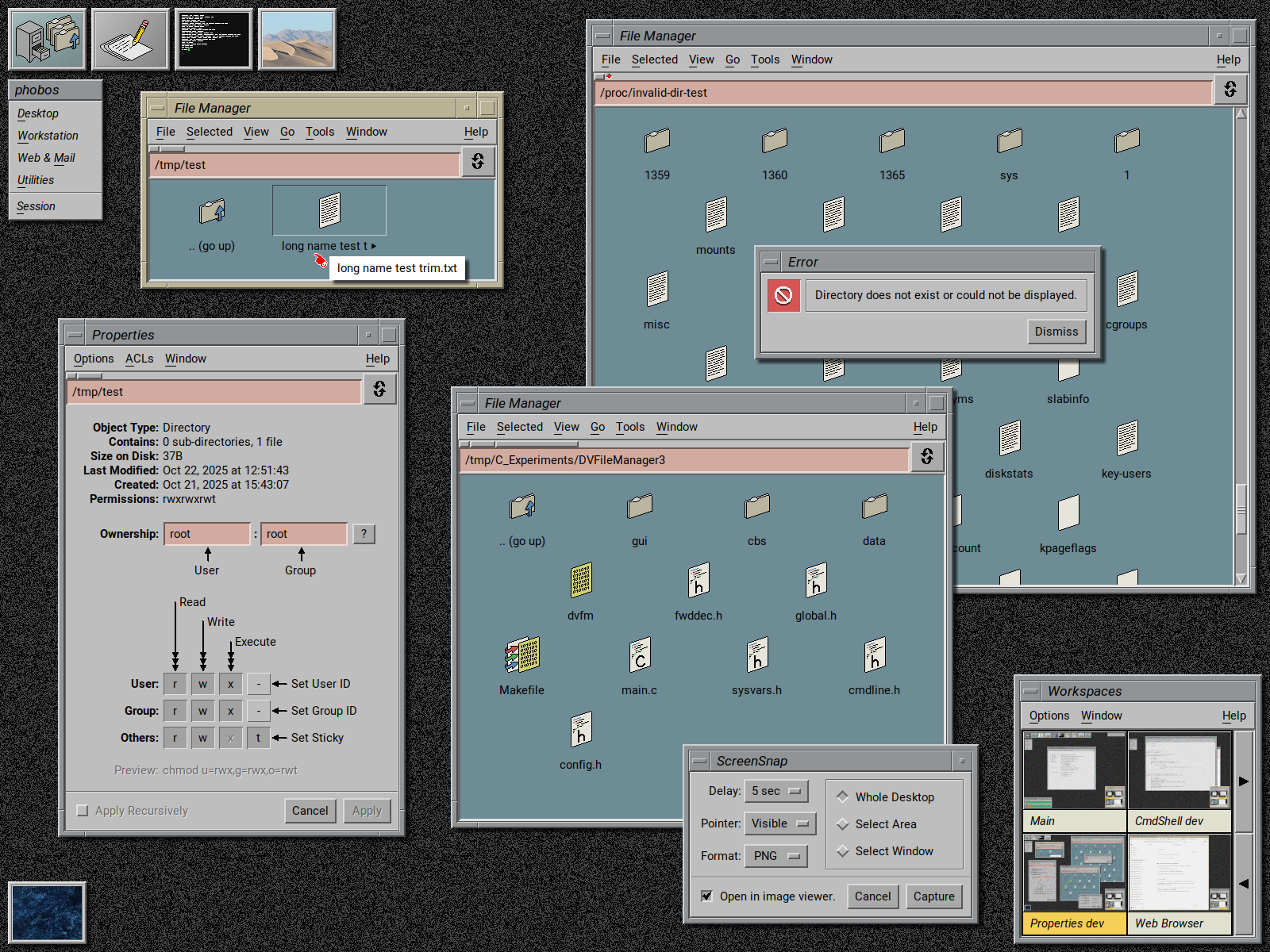Click the Workspaces right arrow button
Viewport: 1270px width, 952px height.
click(x=1244, y=781)
